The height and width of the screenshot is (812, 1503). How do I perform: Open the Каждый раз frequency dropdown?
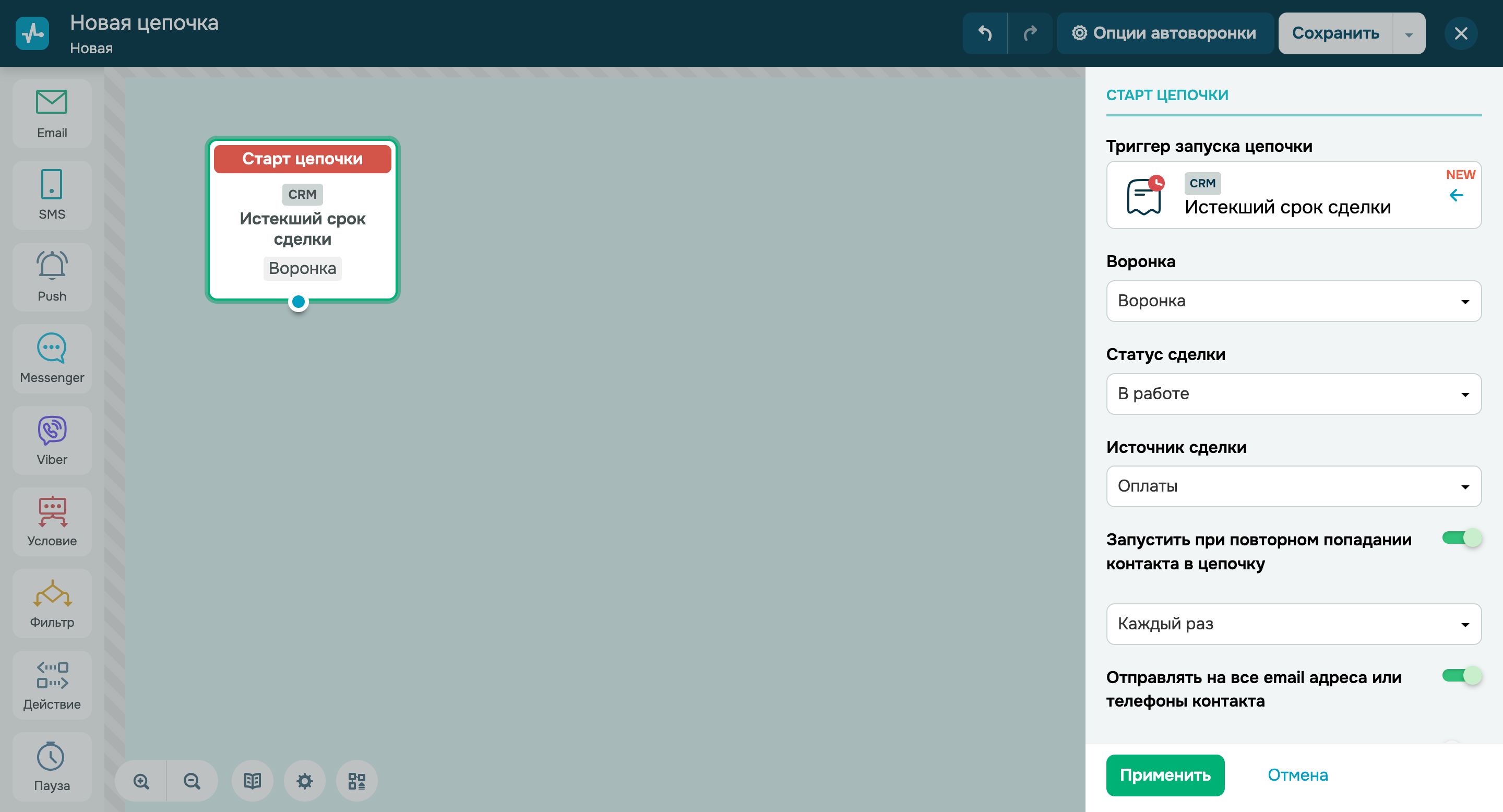1293,624
